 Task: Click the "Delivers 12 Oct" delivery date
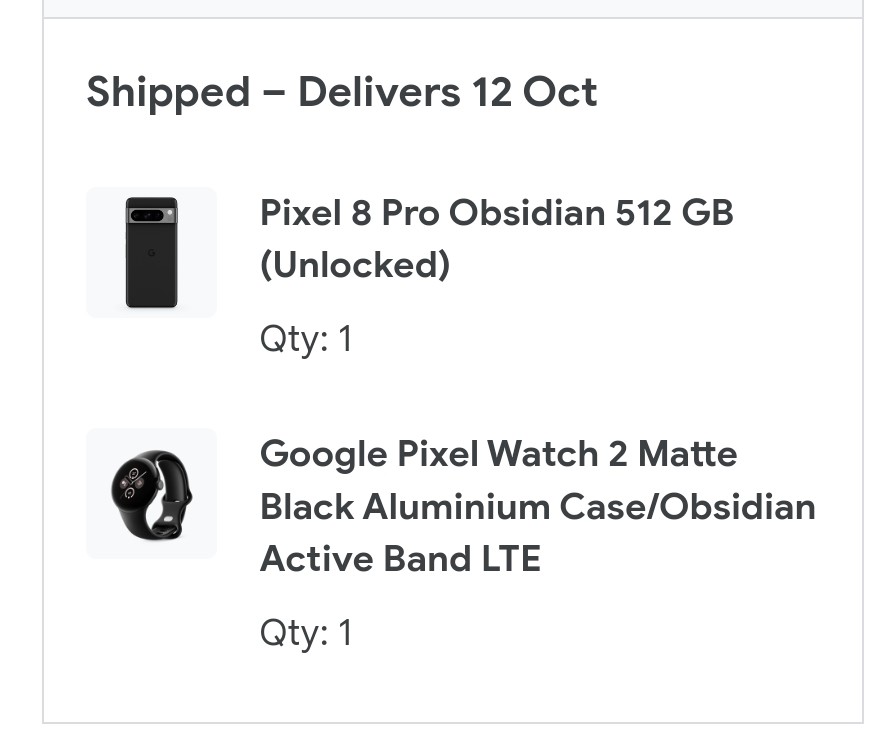coord(447,92)
